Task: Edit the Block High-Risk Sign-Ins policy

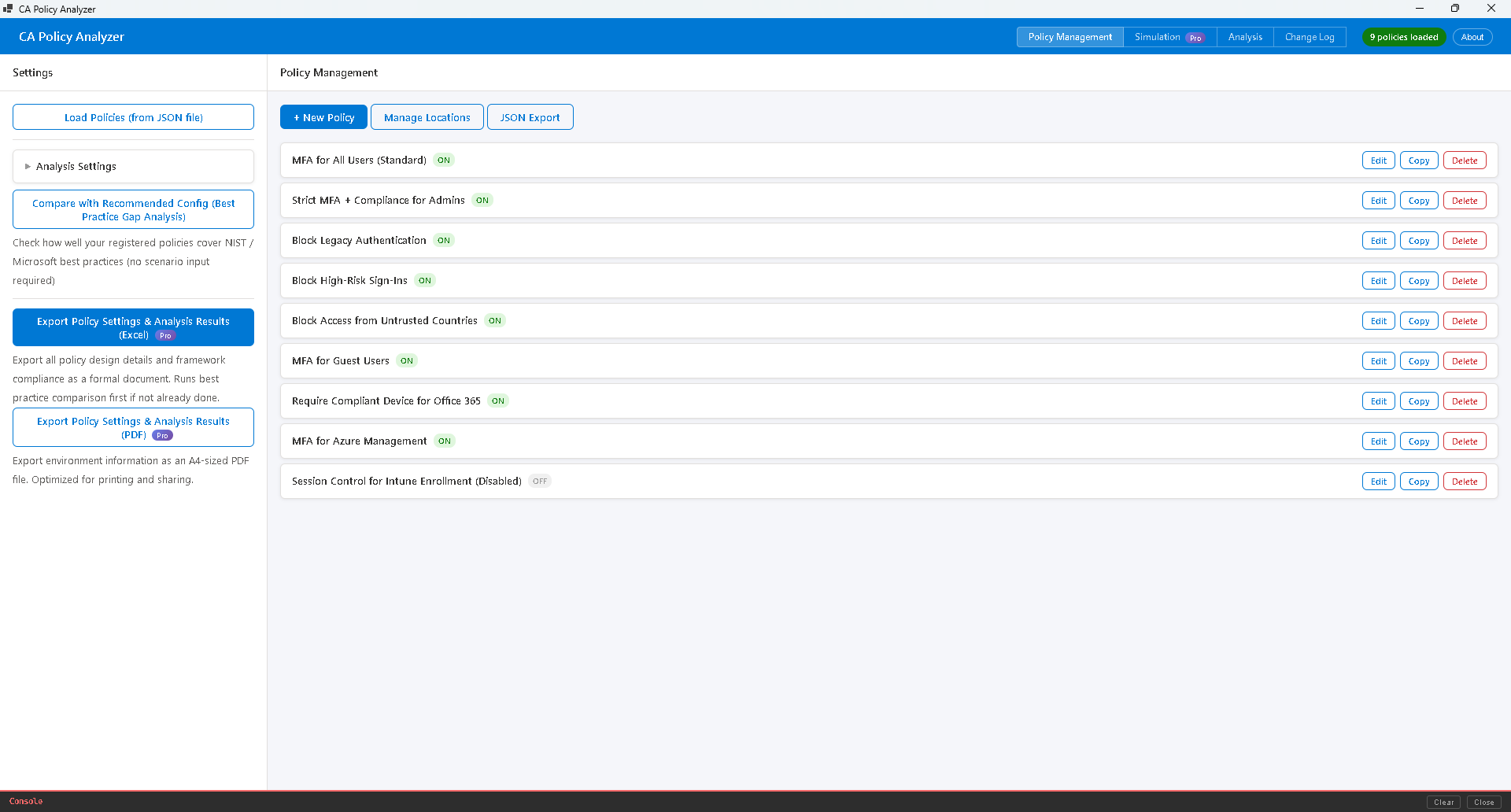Action: click(x=1378, y=280)
